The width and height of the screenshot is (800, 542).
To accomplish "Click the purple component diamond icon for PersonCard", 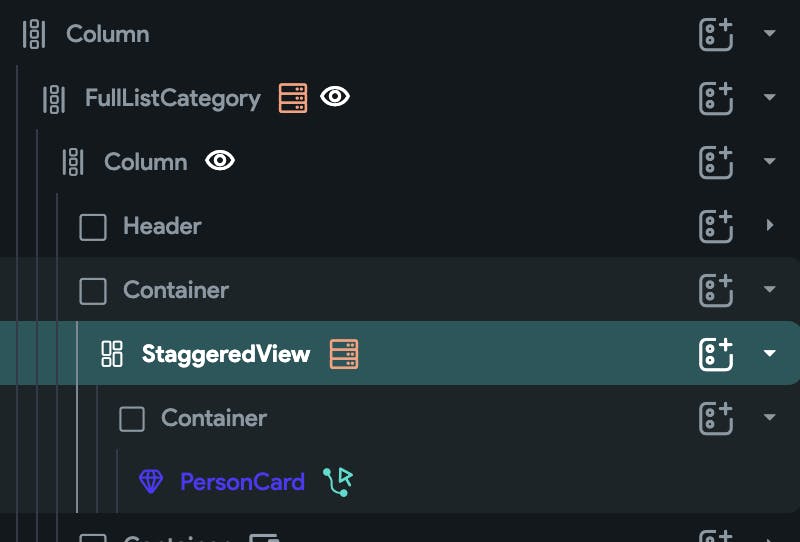I will (x=151, y=482).
